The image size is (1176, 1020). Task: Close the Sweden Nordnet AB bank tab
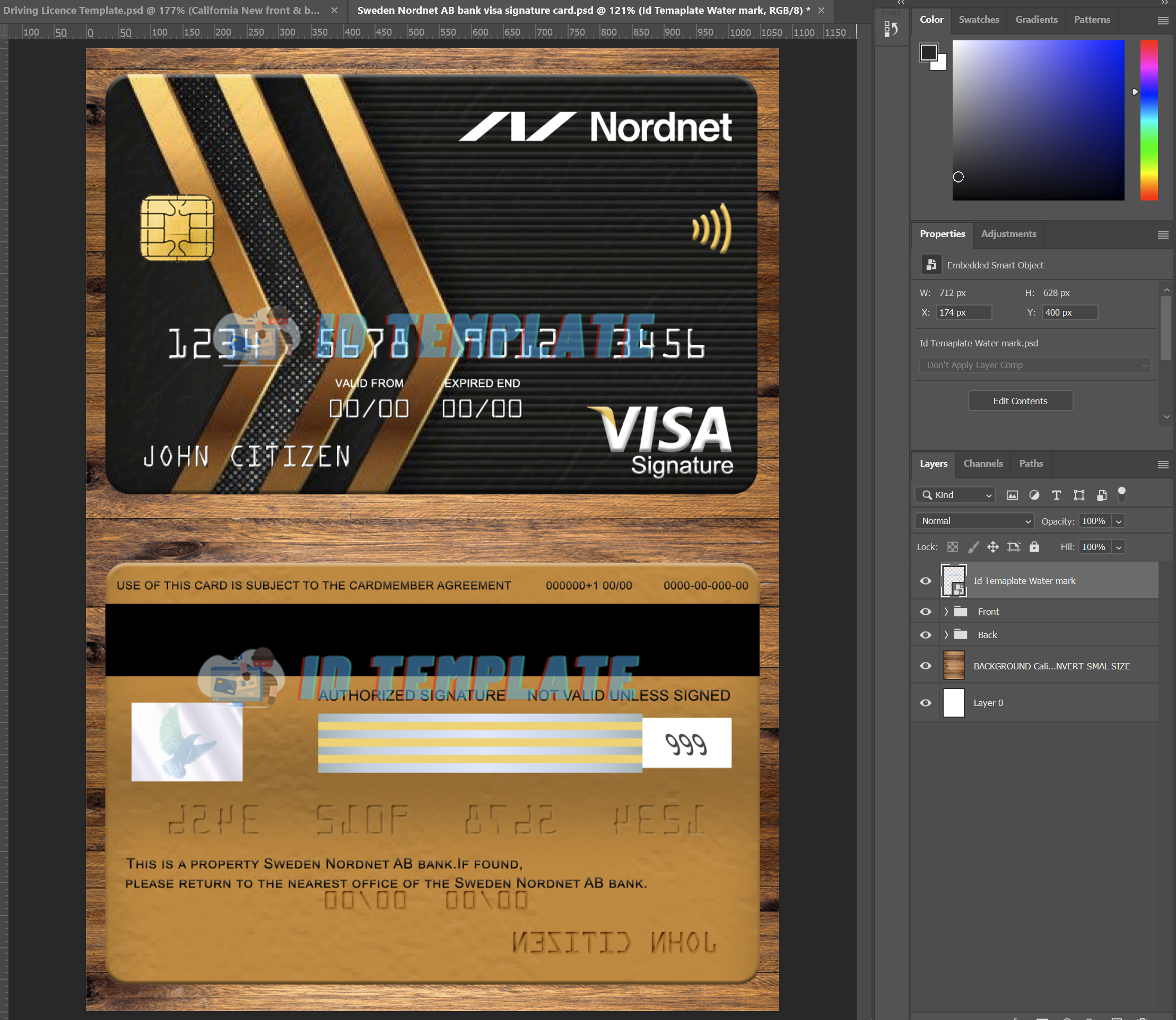tap(821, 10)
